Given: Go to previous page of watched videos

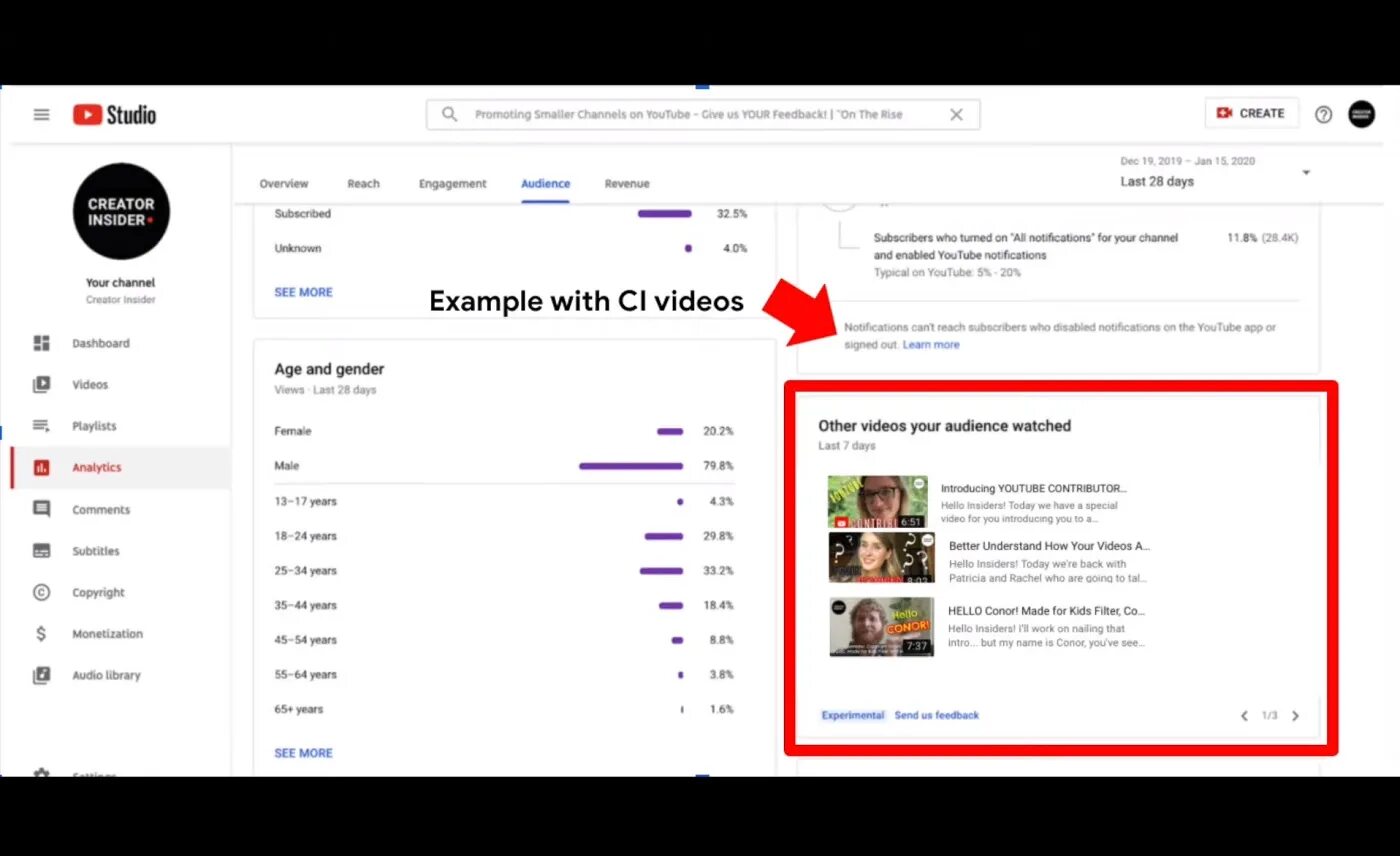Looking at the screenshot, I should click(x=1244, y=716).
